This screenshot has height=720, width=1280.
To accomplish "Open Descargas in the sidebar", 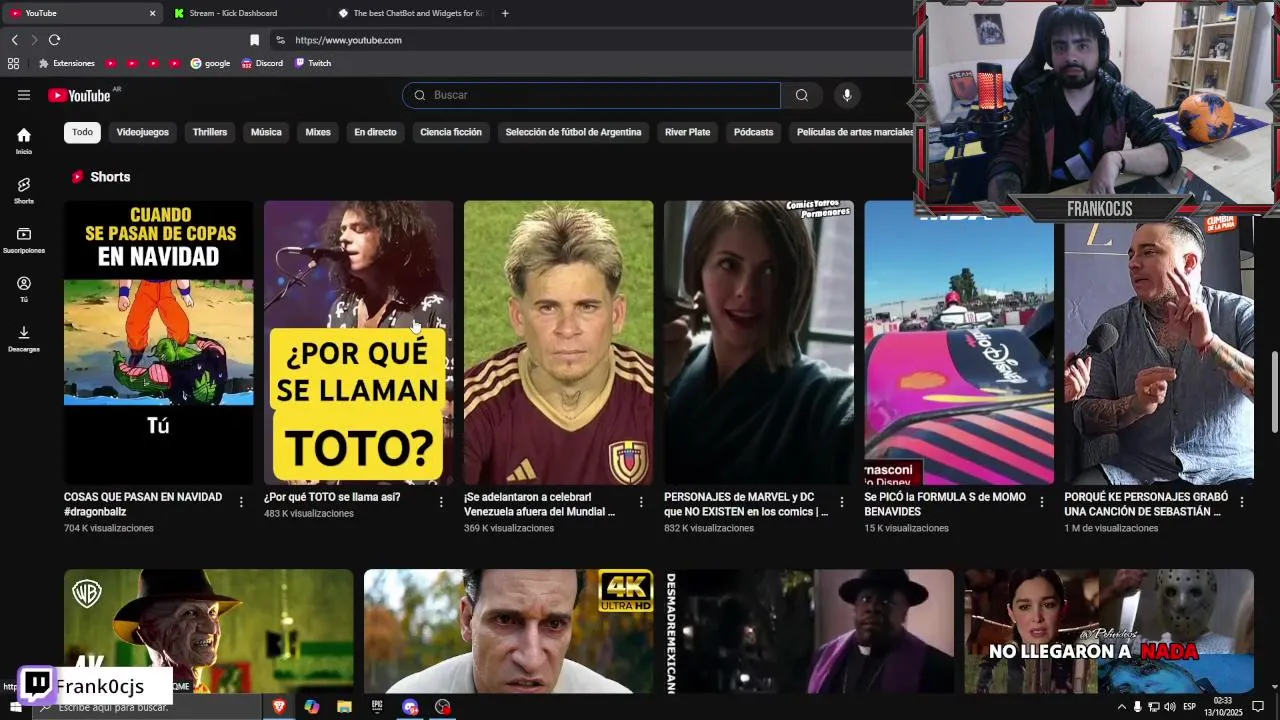I will pyautogui.click(x=24, y=339).
